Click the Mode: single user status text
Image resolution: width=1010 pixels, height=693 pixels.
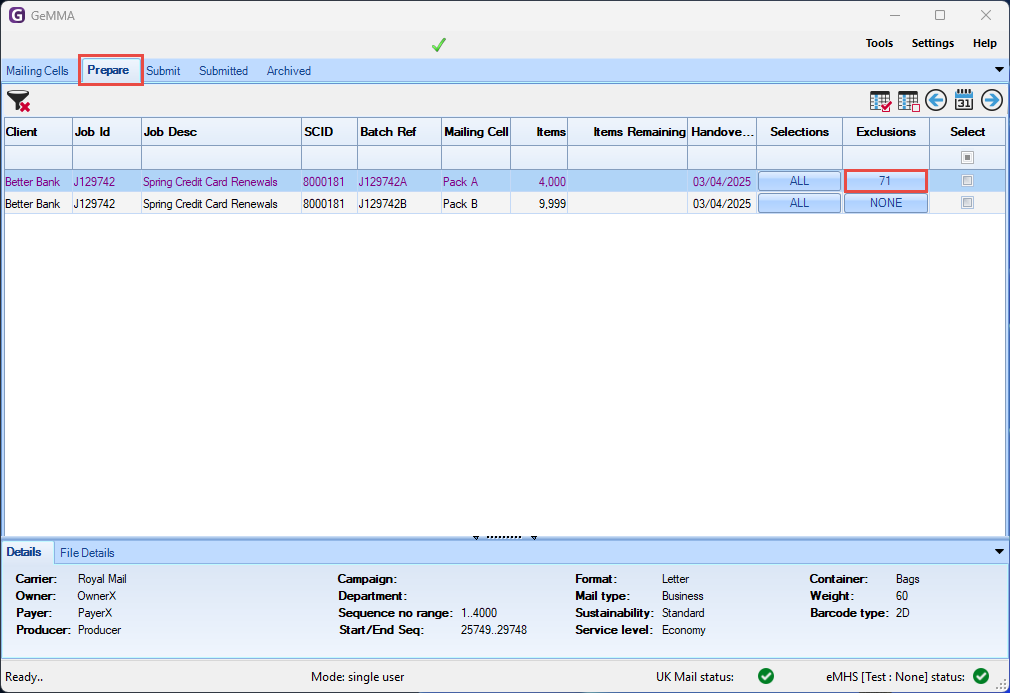coord(357,676)
